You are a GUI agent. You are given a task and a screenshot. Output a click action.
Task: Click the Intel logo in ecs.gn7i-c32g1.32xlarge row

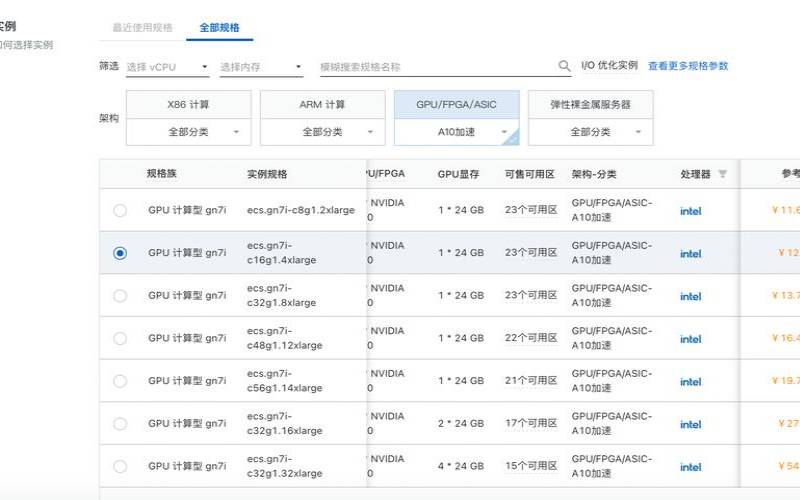(690, 467)
